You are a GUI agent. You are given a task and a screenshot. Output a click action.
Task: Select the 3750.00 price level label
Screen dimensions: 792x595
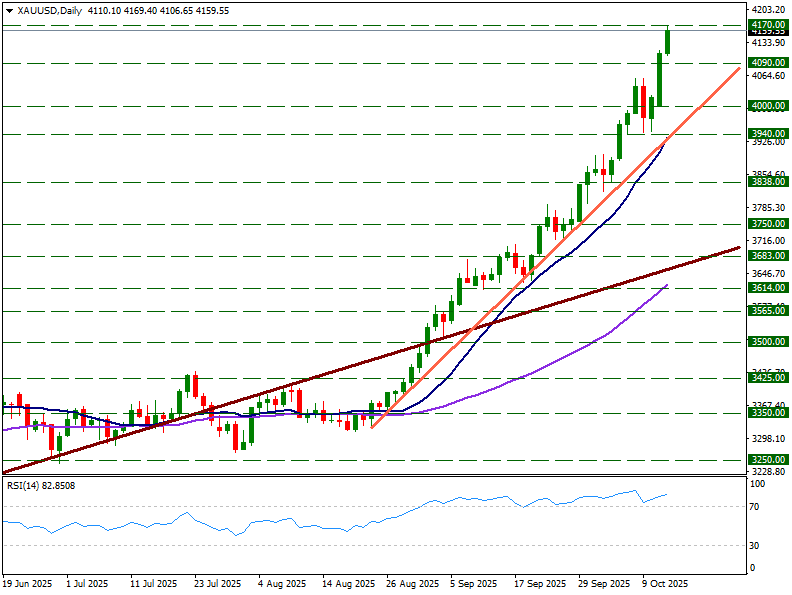(766, 224)
